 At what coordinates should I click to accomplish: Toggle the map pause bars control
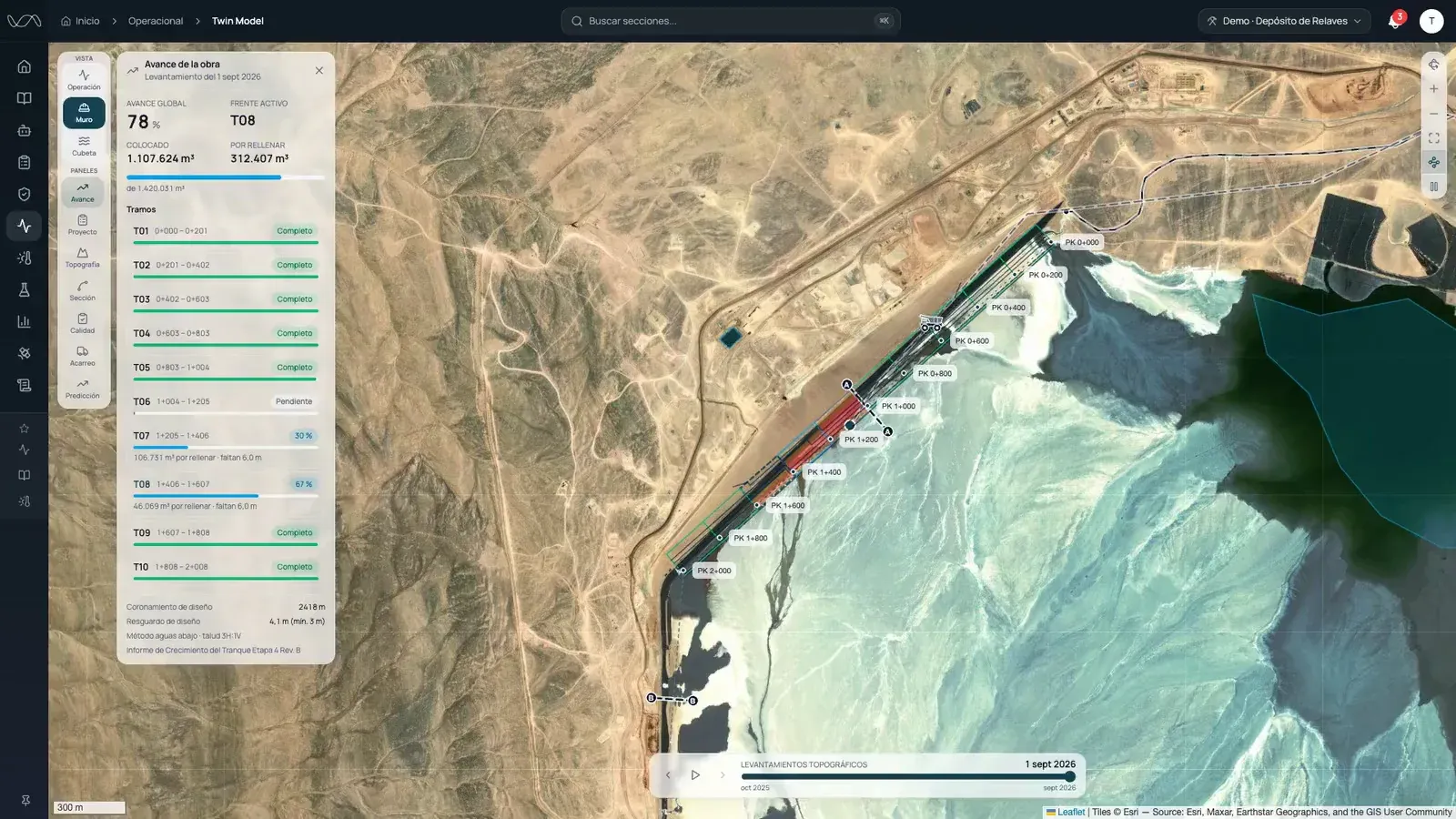pos(1433,187)
